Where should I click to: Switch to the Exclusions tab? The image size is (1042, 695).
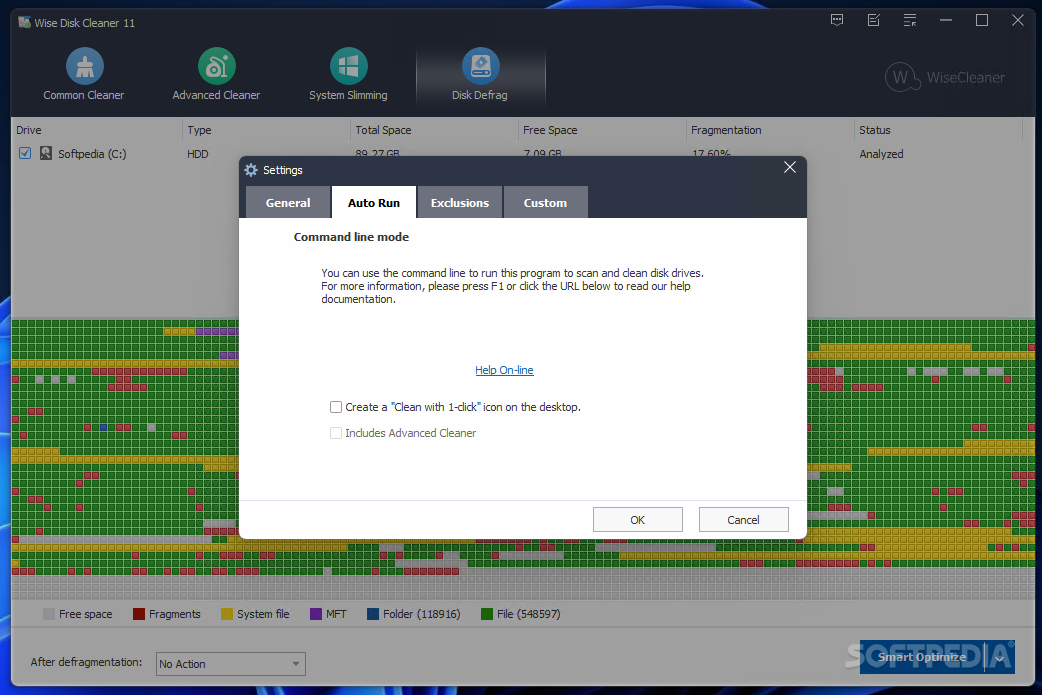point(460,203)
